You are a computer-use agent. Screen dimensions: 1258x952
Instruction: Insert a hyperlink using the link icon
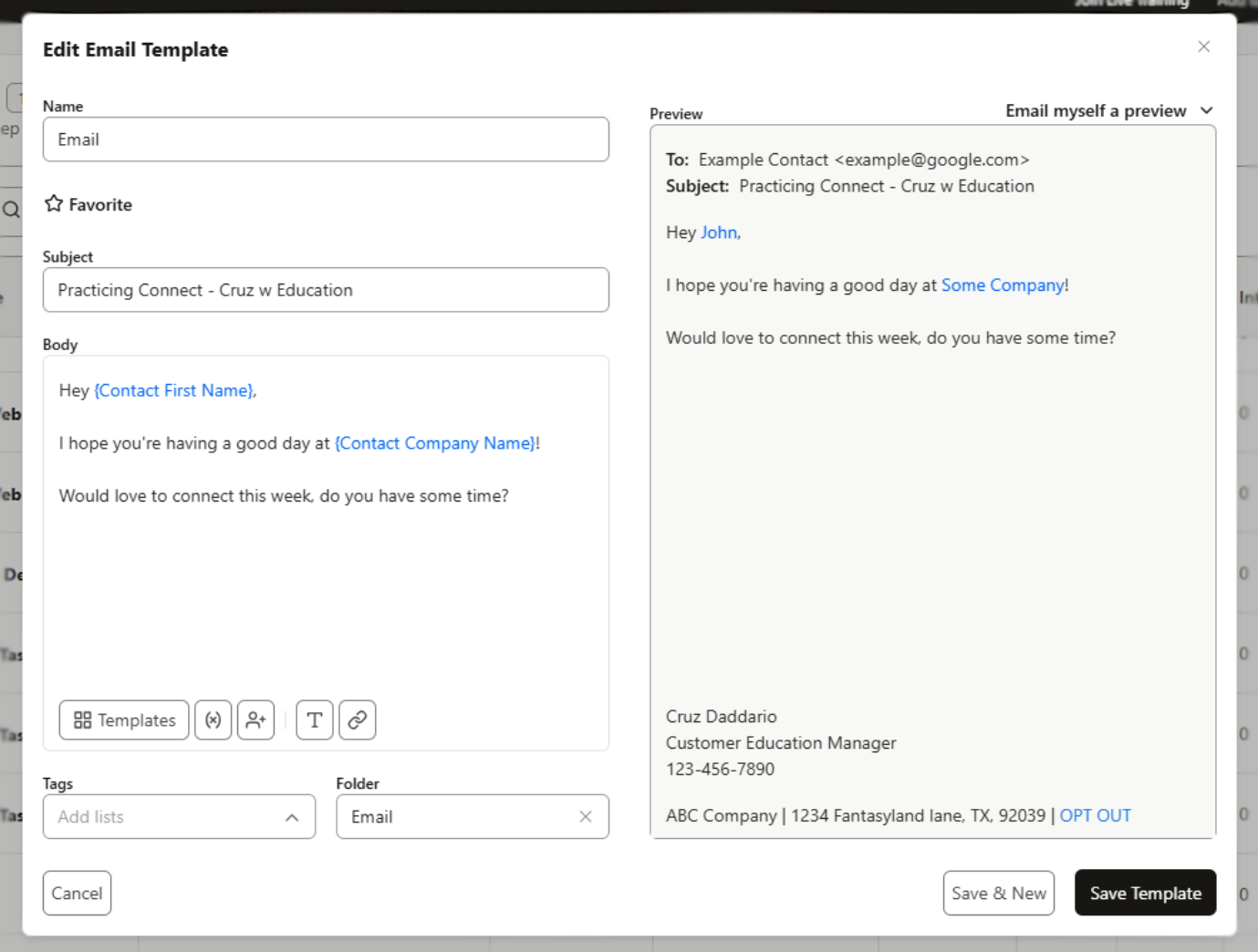point(357,720)
